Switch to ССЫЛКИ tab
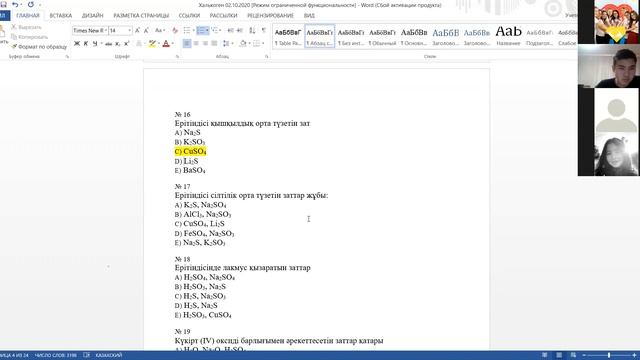The image size is (640, 360). point(189,16)
